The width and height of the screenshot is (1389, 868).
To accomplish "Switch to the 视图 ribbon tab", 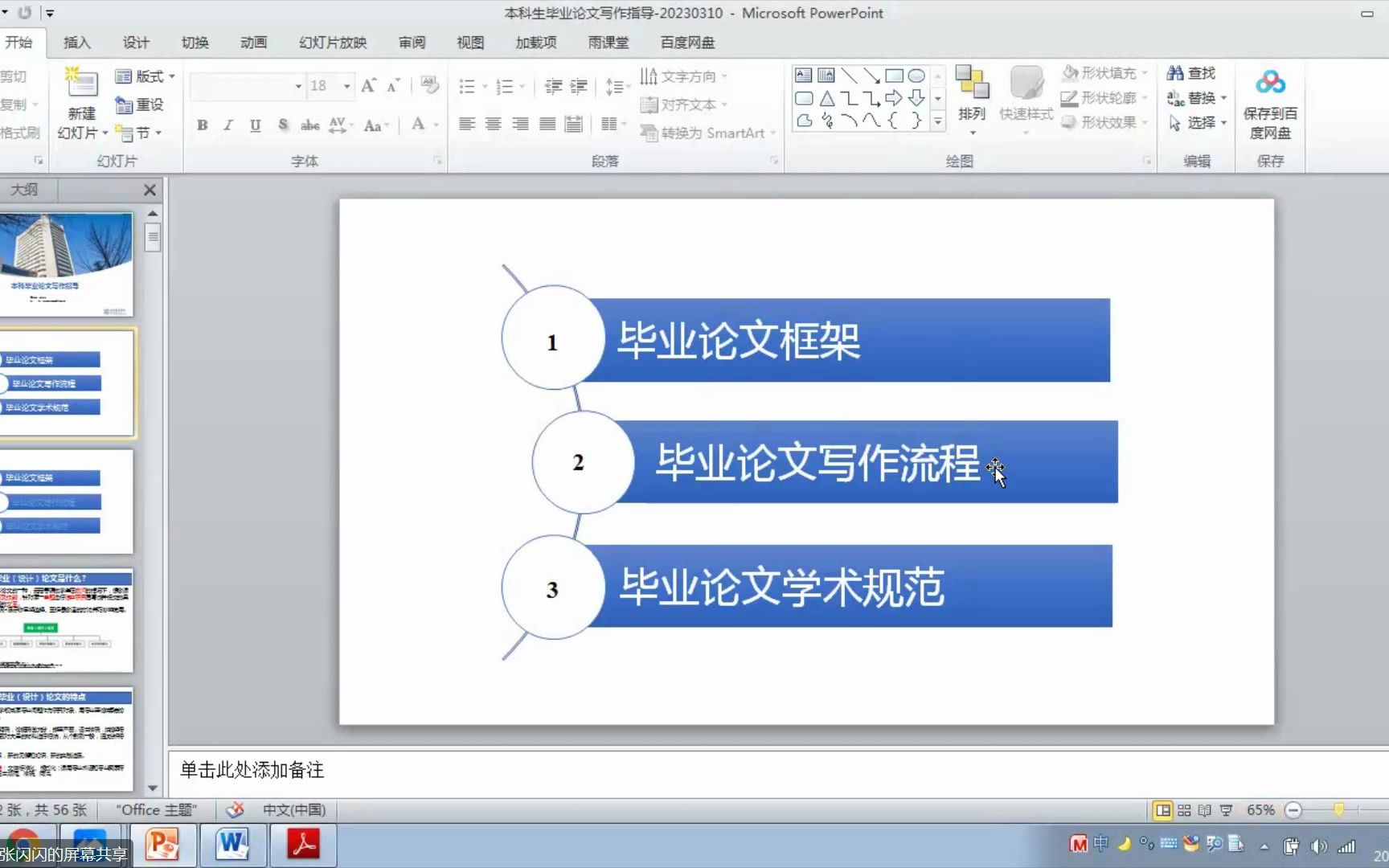I will [469, 43].
